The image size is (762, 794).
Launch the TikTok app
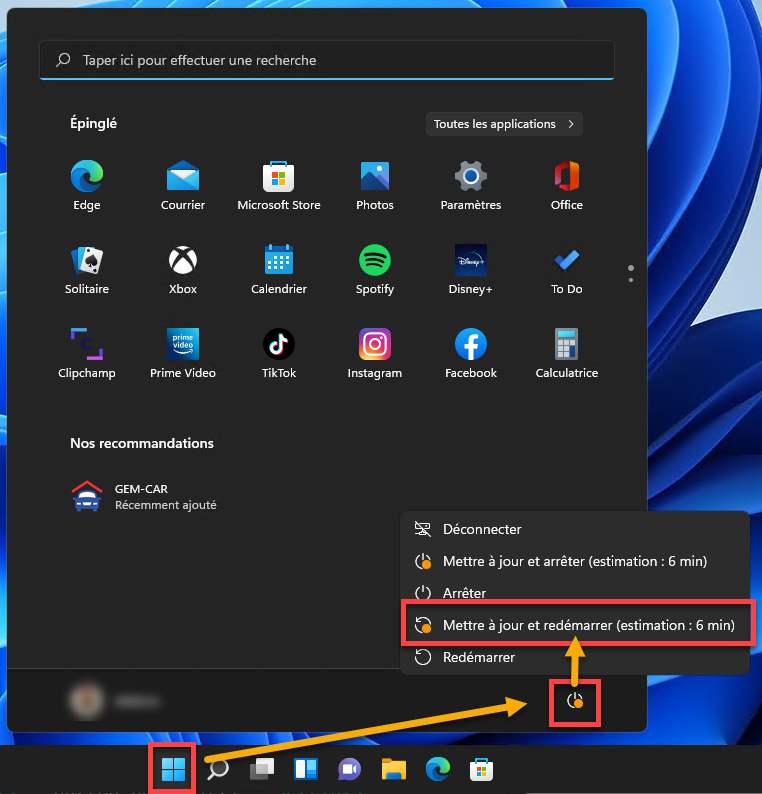click(278, 353)
